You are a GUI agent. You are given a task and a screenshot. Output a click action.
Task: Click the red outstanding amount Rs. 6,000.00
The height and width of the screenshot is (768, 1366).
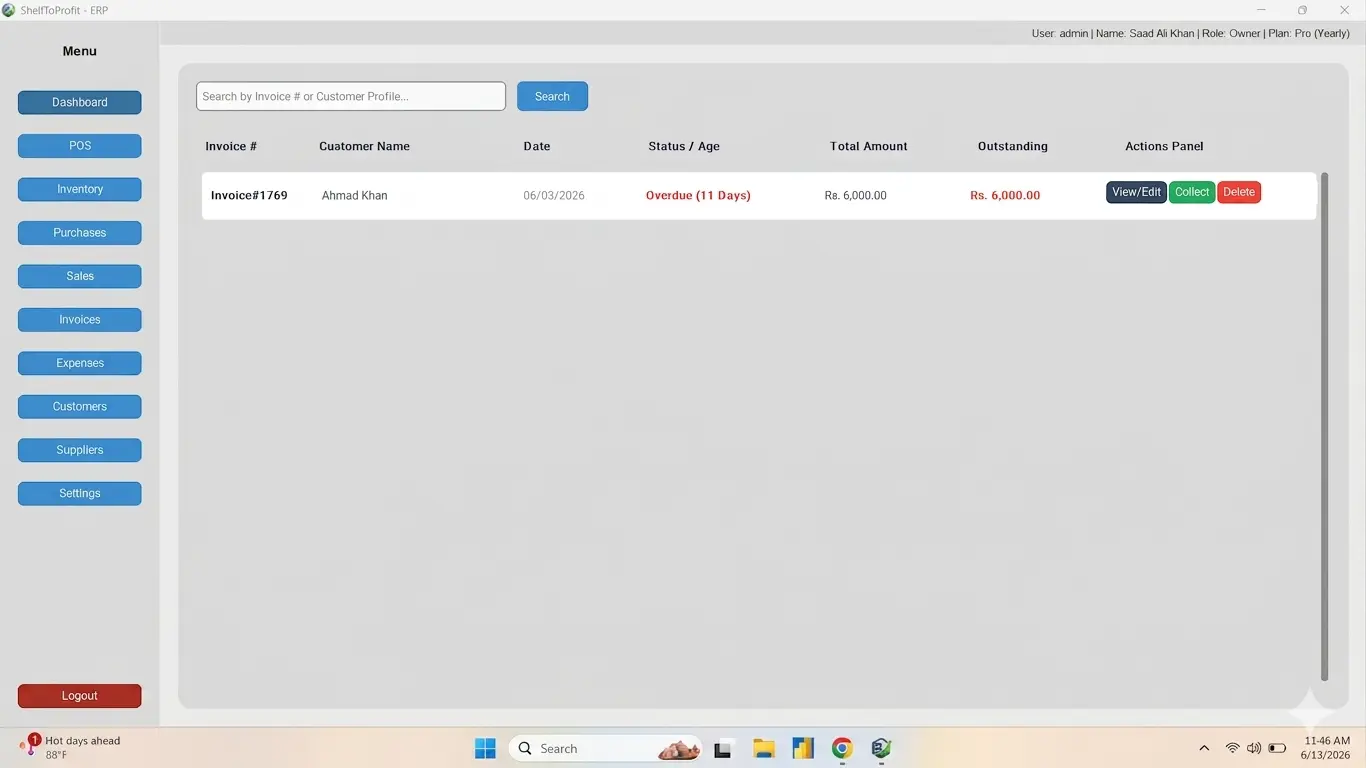point(1005,195)
